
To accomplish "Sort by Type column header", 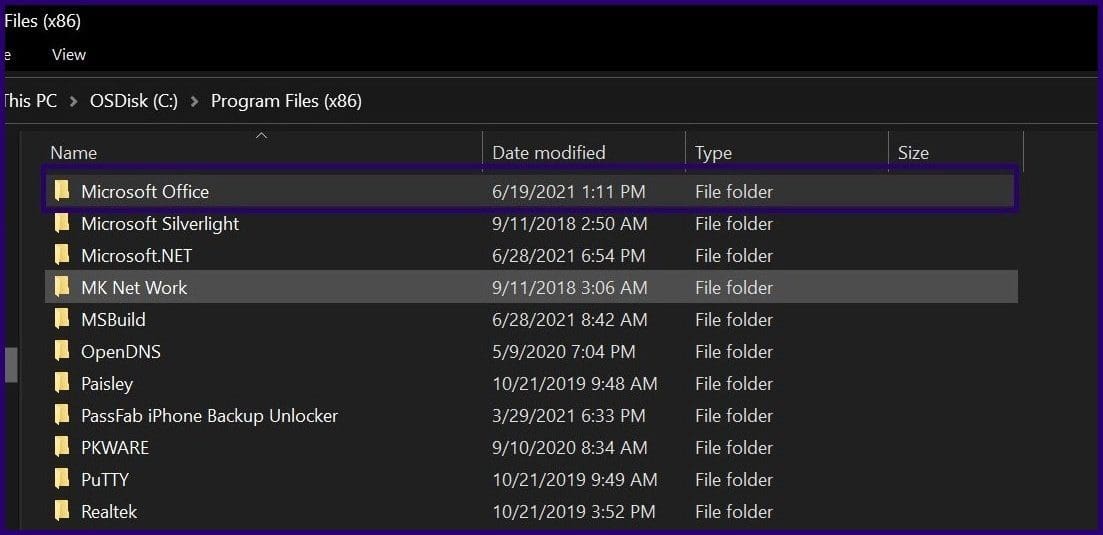I will (x=713, y=153).
